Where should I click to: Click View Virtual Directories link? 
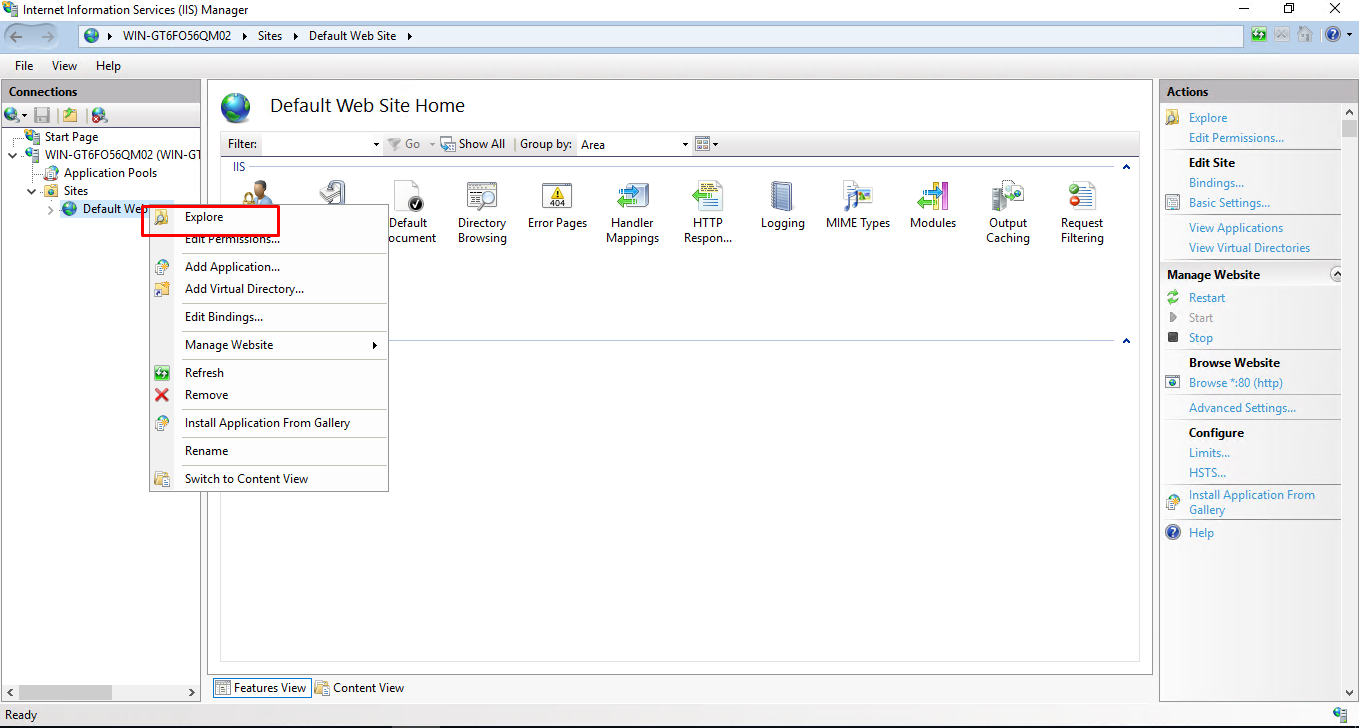(1249, 248)
